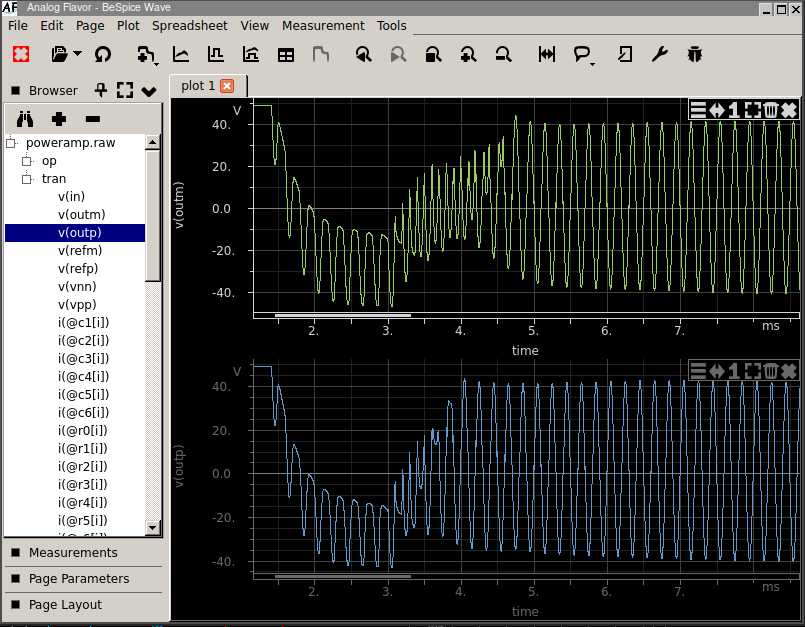Toggle the Page Layout panel checkbox
Screen dimensions: 805x627
15,605
